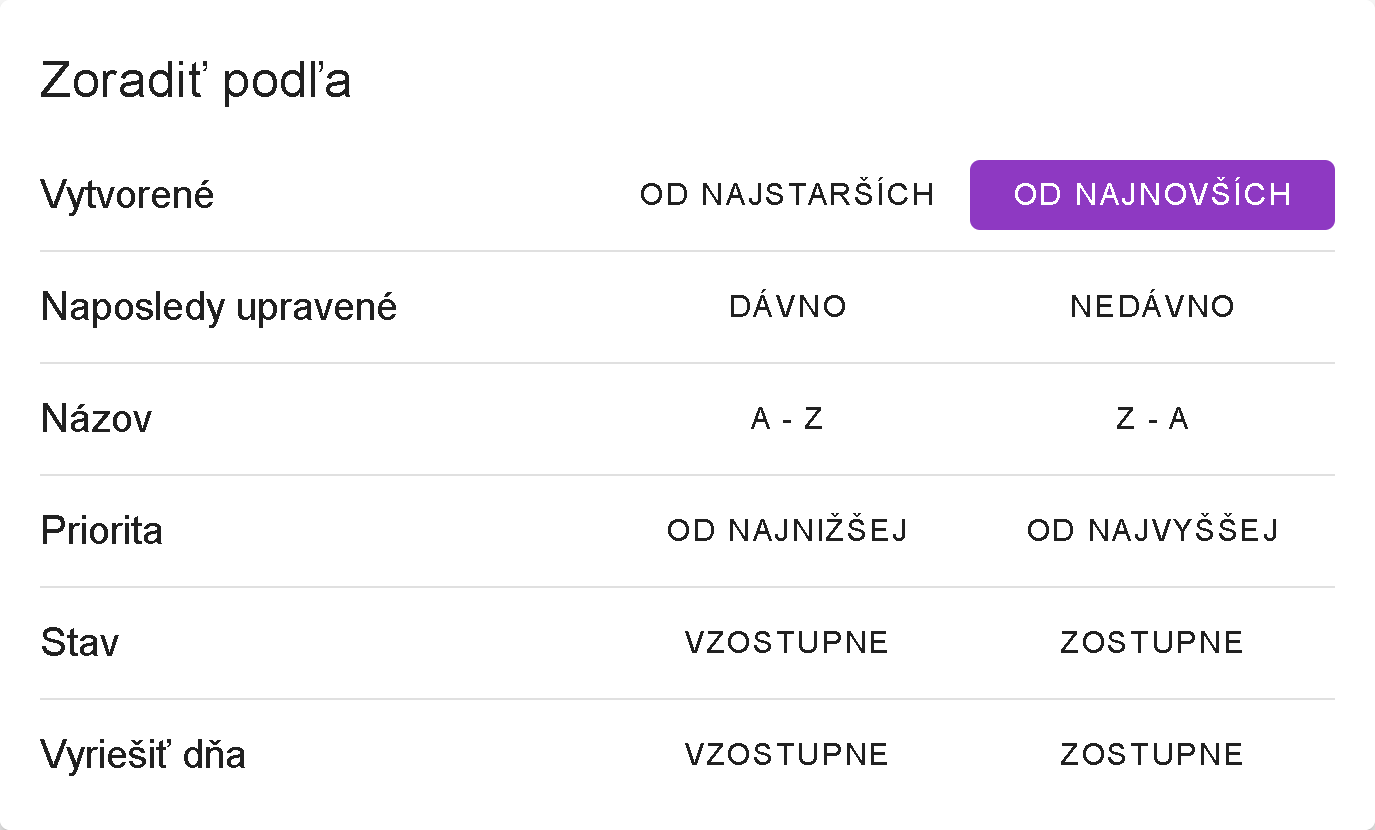1375x830 pixels.
Task: Click the Priorita row label
Action: pos(102,531)
